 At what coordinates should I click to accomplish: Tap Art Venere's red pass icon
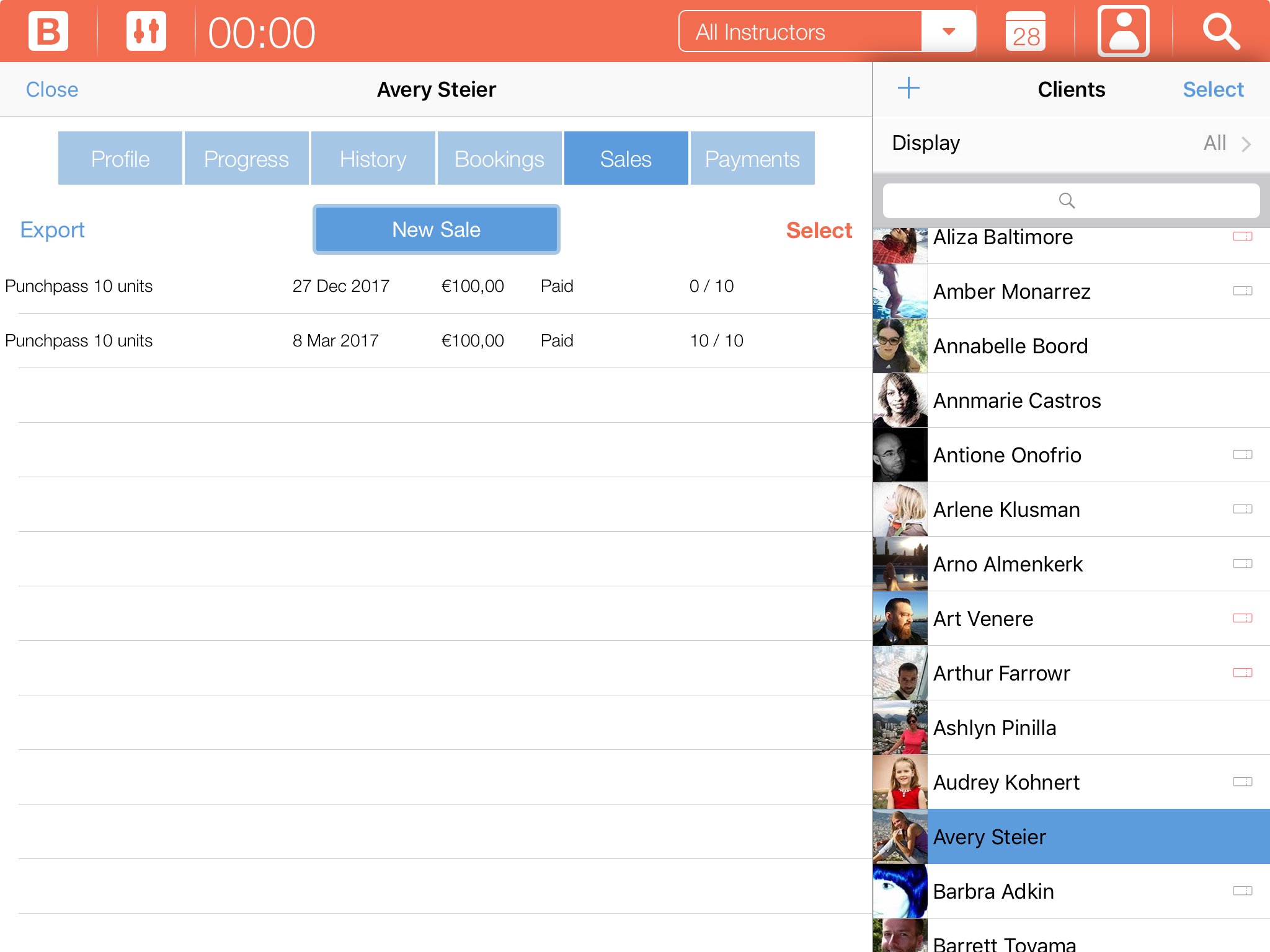click(1242, 618)
